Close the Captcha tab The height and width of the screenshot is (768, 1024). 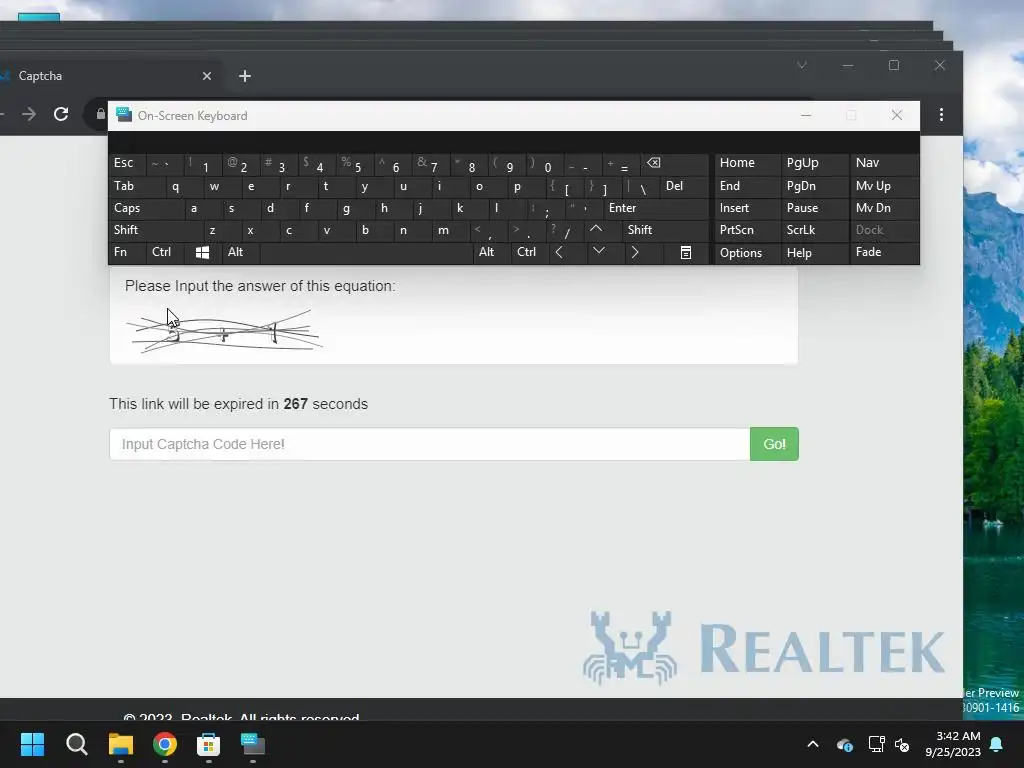207,76
